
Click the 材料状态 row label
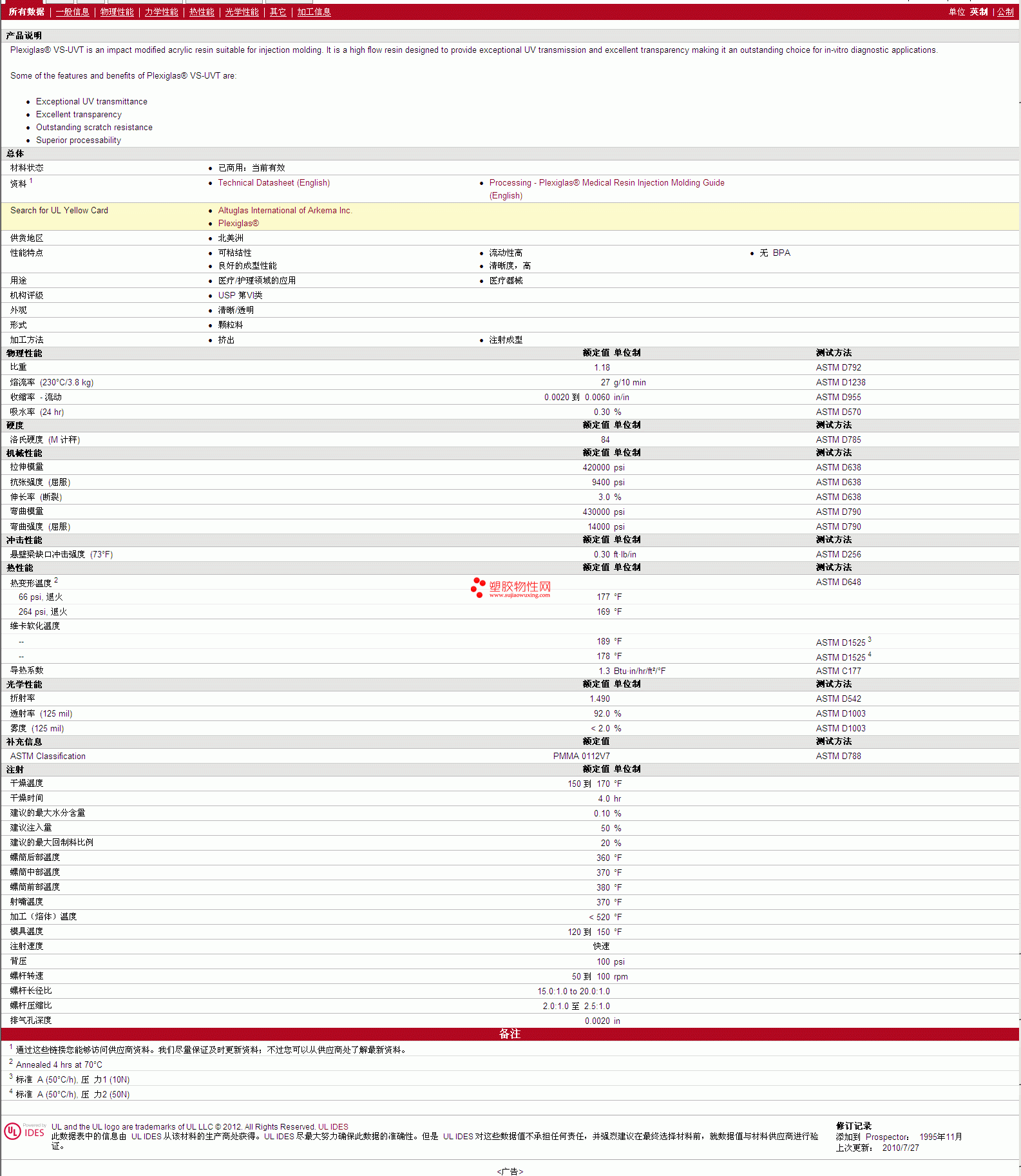[27, 168]
